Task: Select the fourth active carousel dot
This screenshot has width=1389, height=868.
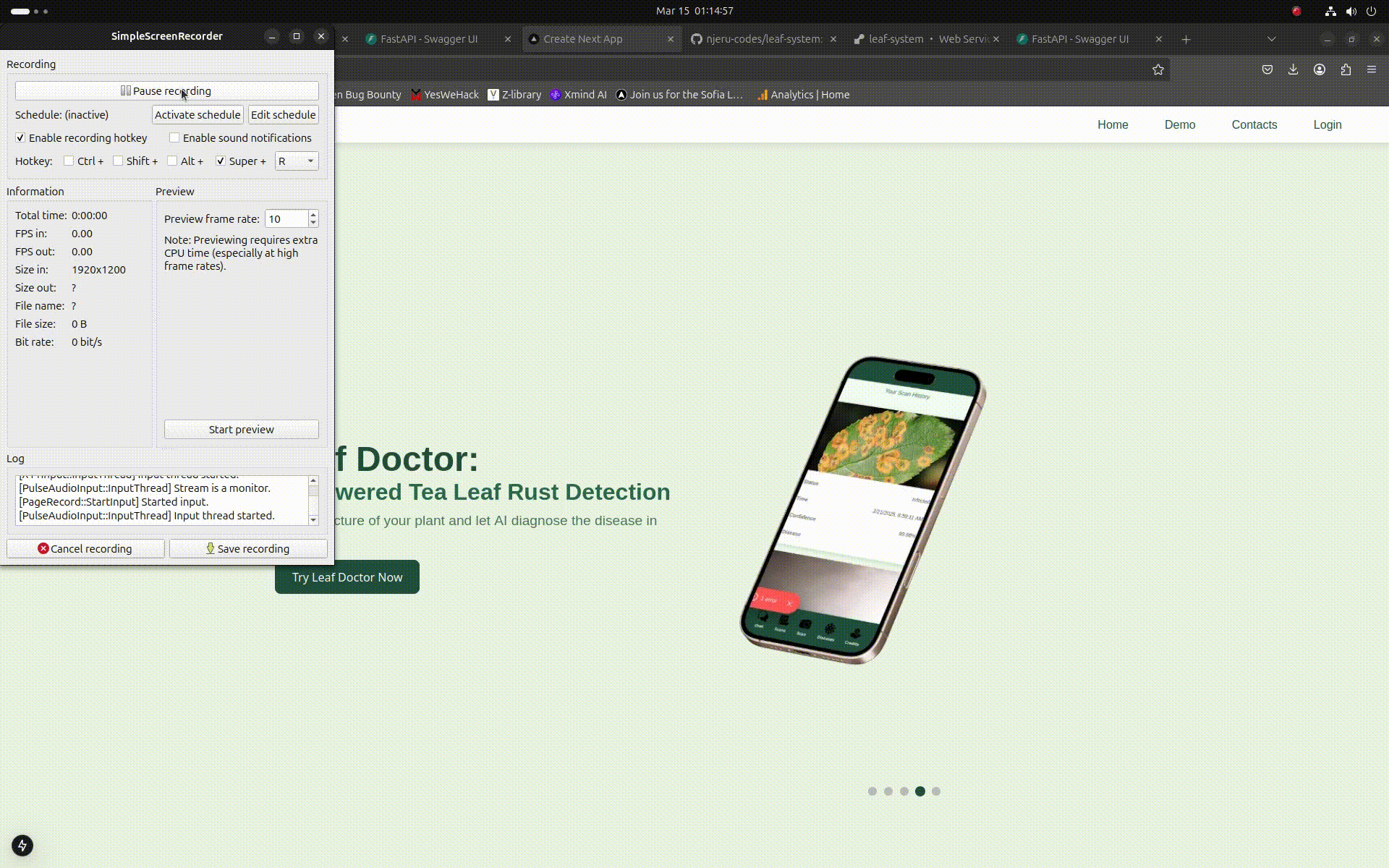Action: (920, 791)
